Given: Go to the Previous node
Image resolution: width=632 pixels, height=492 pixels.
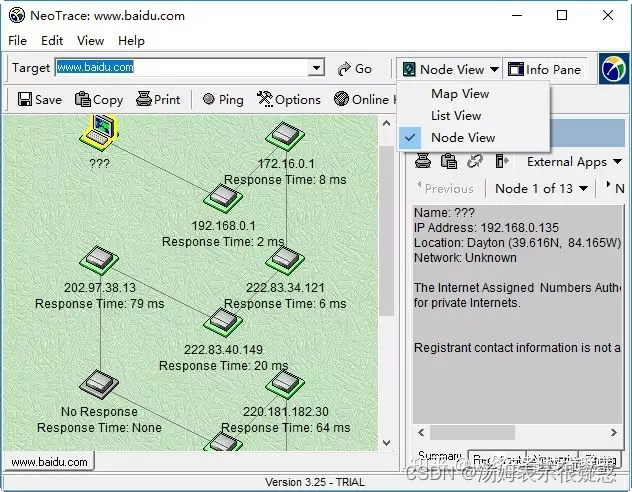Looking at the screenshot, I should 446,188.
